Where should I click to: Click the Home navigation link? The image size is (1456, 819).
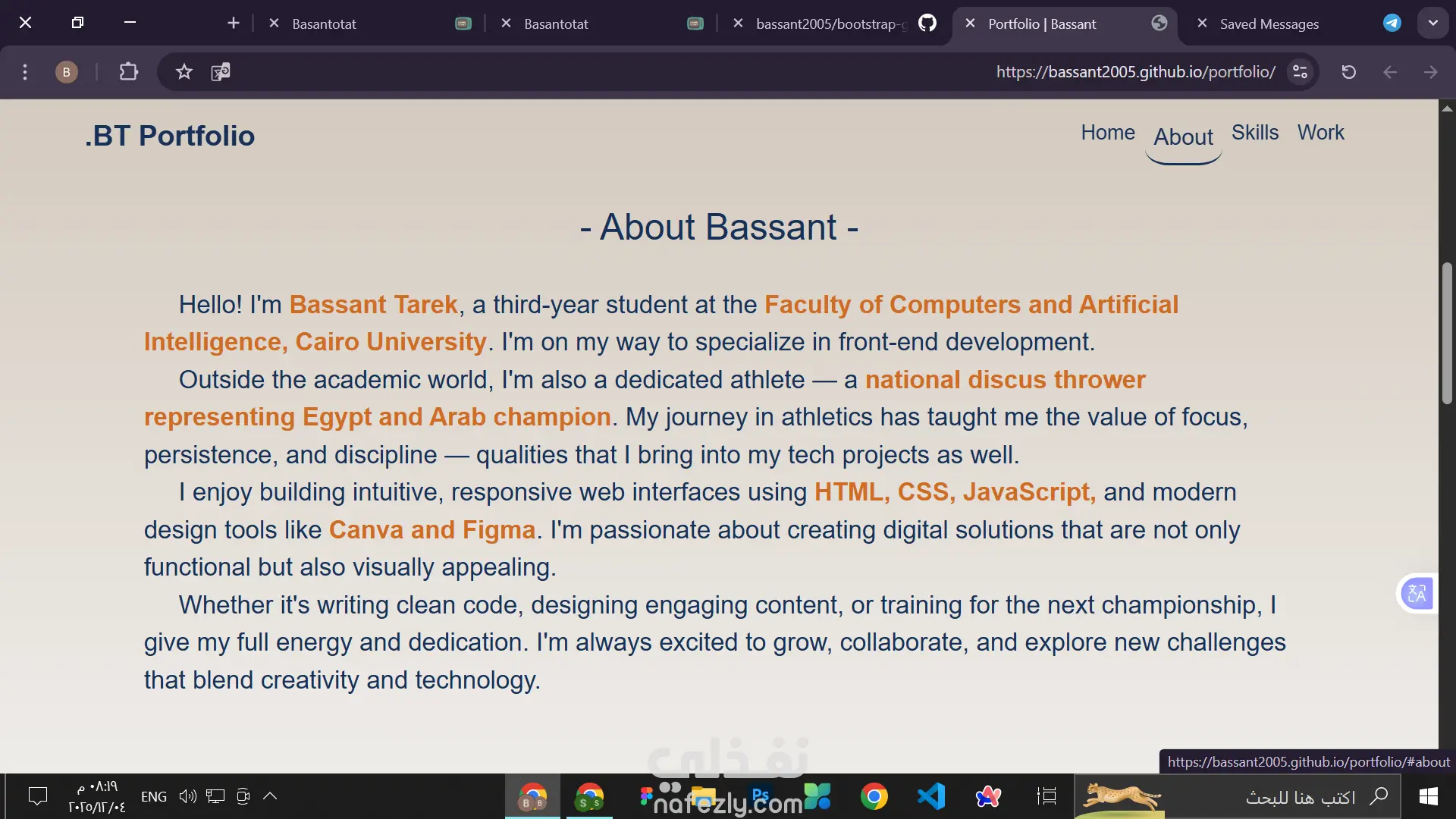pyautogui.click(x=1107, y=133)
